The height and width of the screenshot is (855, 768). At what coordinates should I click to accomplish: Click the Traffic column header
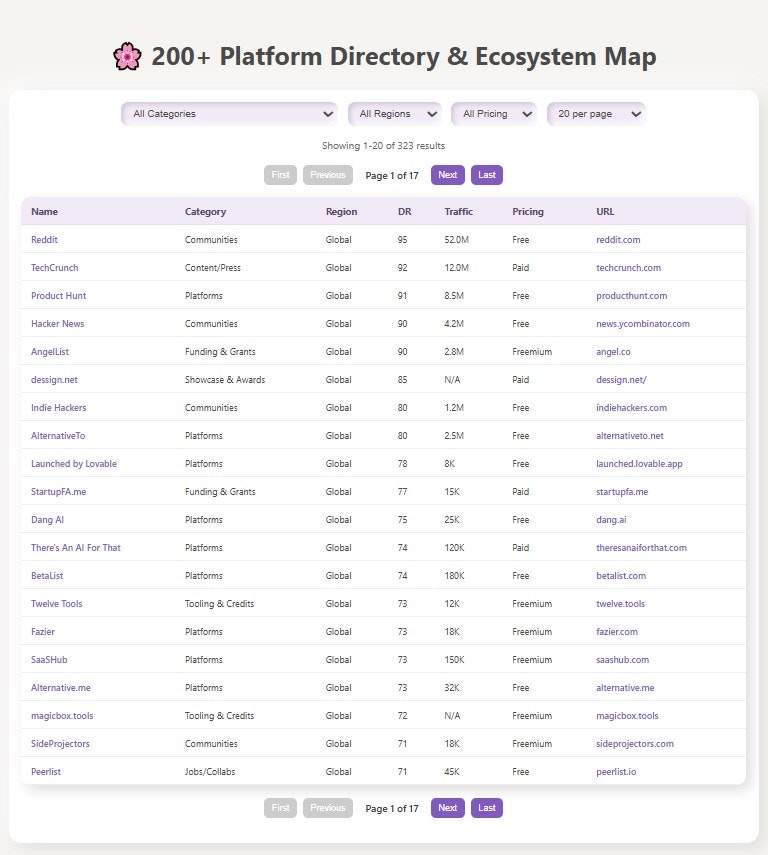pyautogui.click(x=458, y=212)
